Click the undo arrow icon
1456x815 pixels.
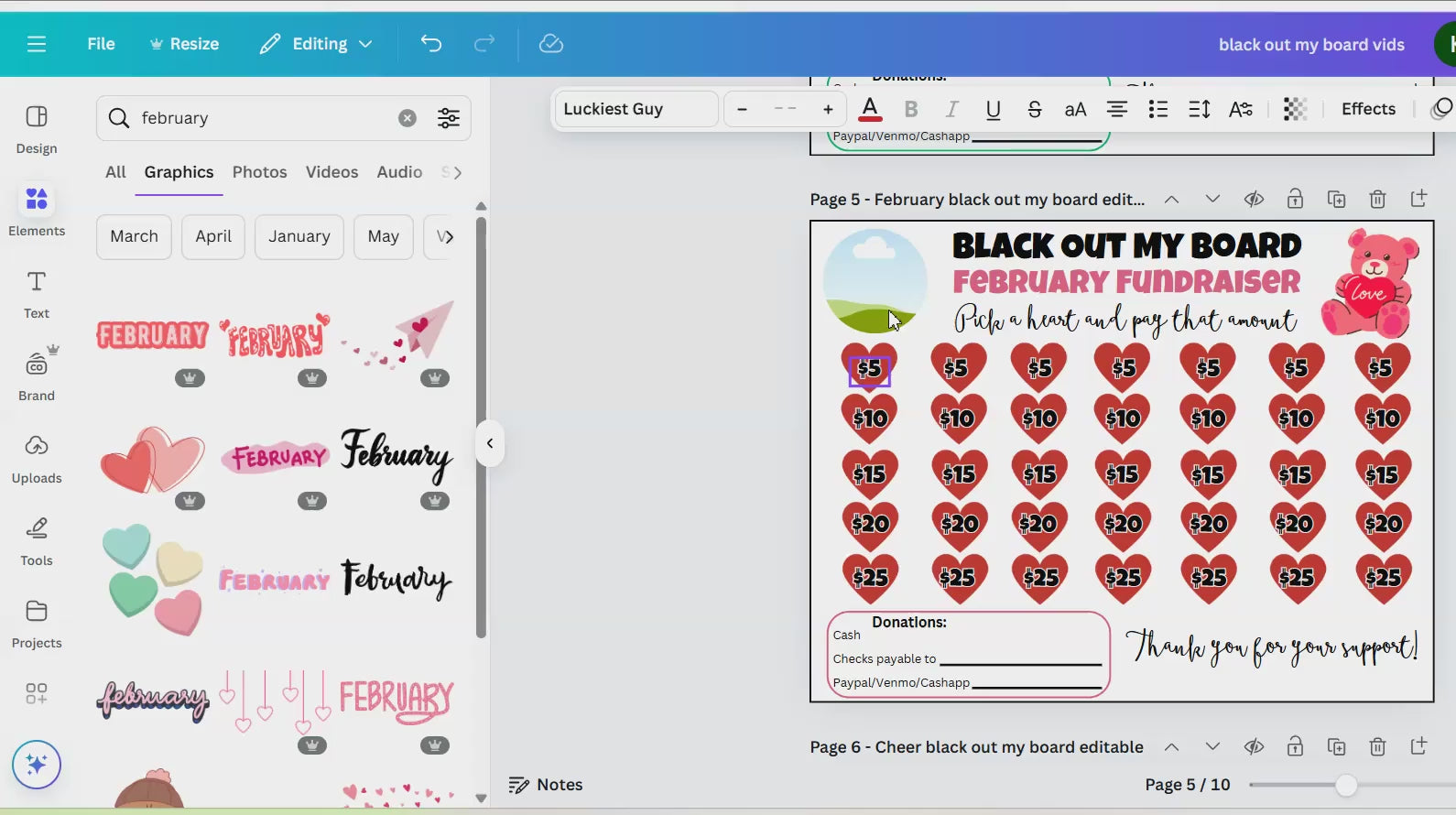click(x=431, y=44)
